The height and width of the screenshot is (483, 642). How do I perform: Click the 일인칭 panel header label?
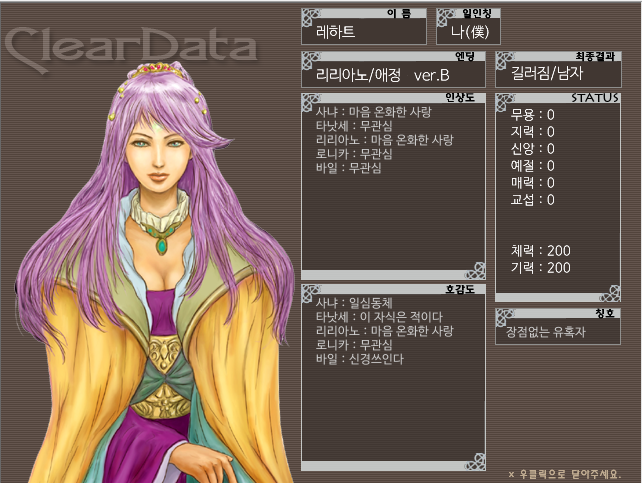(477, 14)
